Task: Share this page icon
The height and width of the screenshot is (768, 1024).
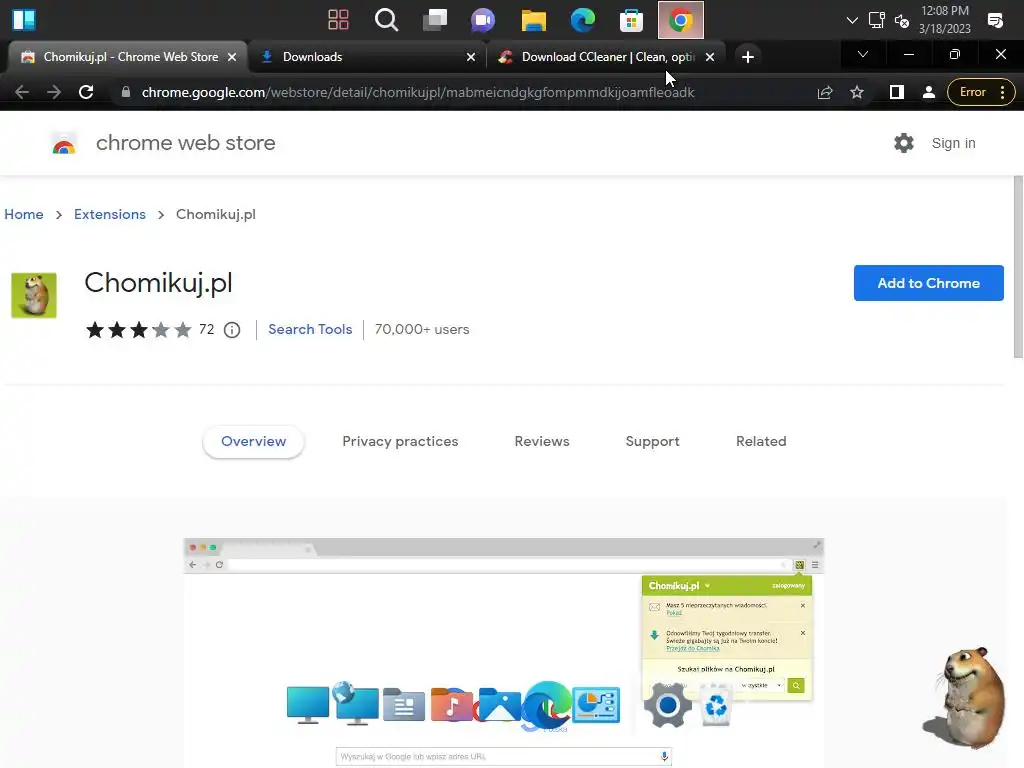Action: click(825, 92)
